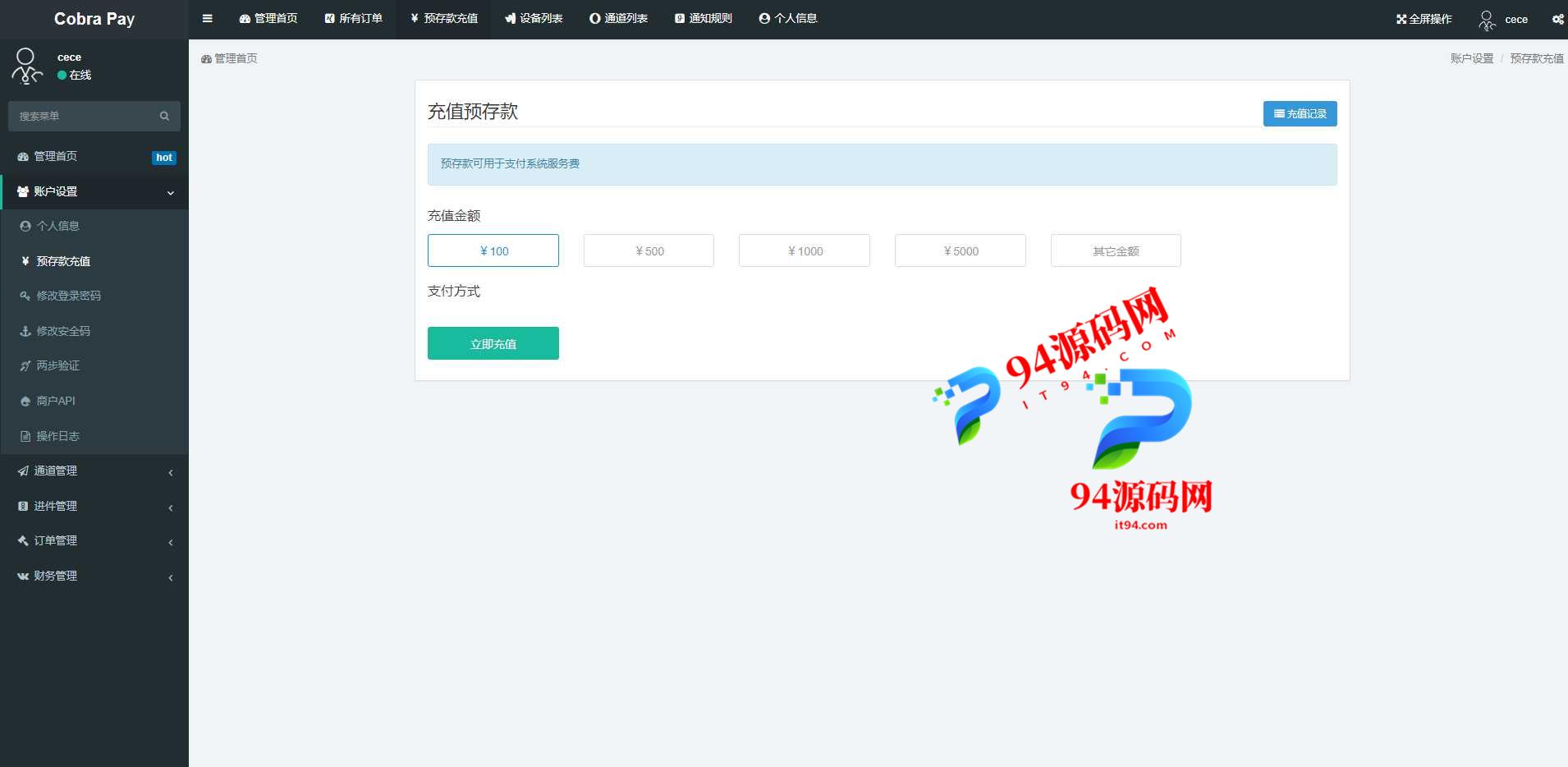Click the gavel icon beside 订单管理
Image resolution: width=1568 pixels, height=767 pixels.
coord(23,540)
